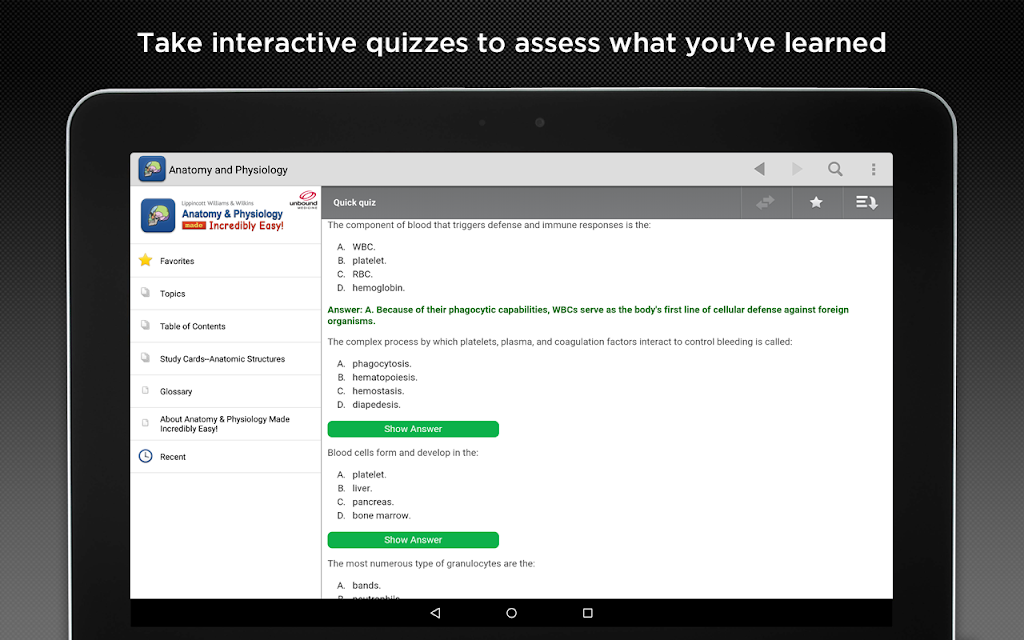
Task: Open Study Cards--Anatomic Structures
Action: pyautogui.click(x=225, y=359)
